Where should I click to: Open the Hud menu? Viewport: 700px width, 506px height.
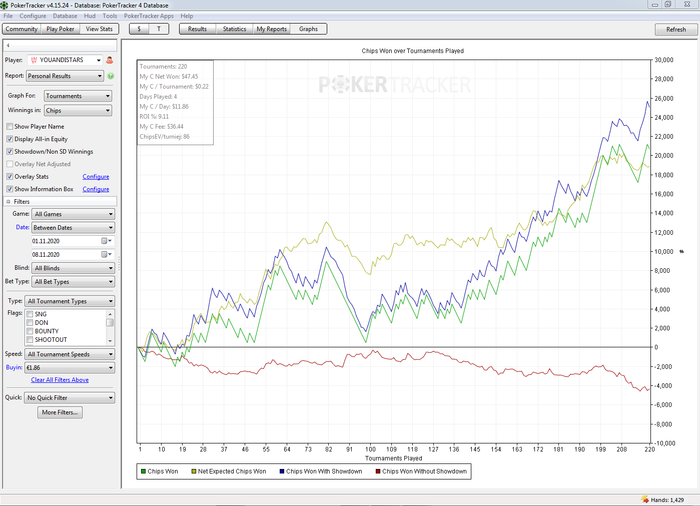89,17
